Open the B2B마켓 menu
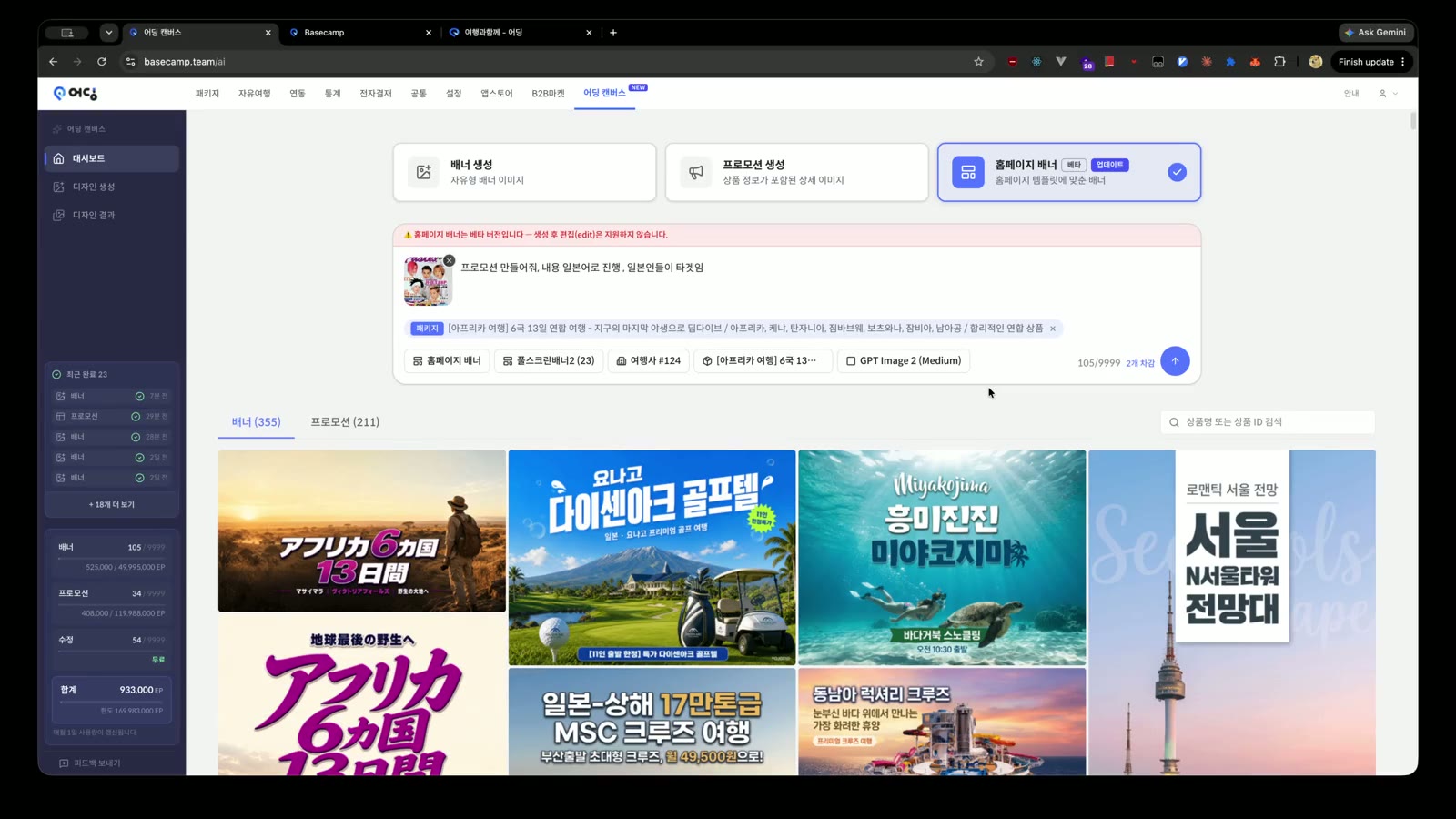Screen dimensions: 1456x819 pyautogui.click(x=548, y=94)
